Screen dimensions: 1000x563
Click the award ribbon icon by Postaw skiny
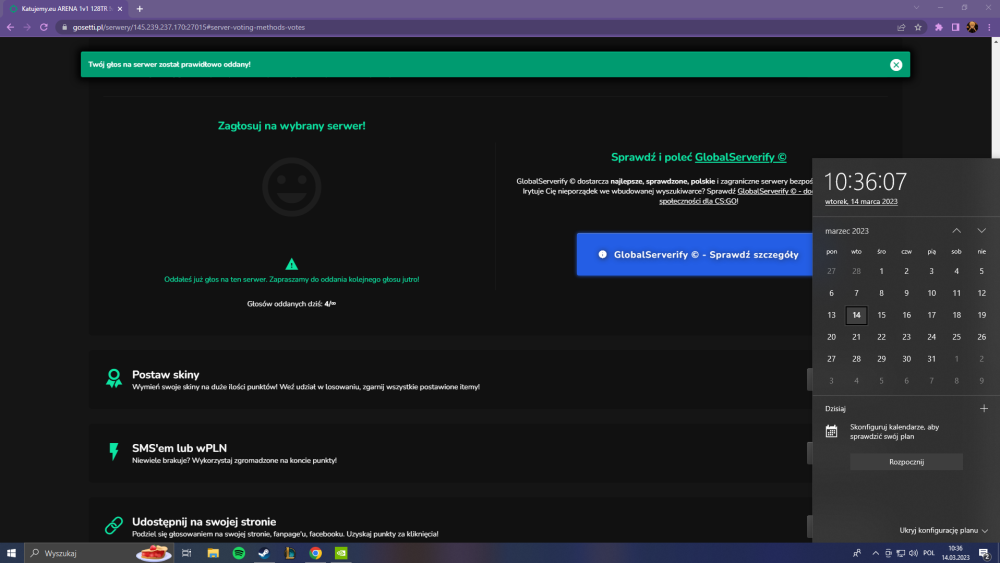tap(114, 378)
